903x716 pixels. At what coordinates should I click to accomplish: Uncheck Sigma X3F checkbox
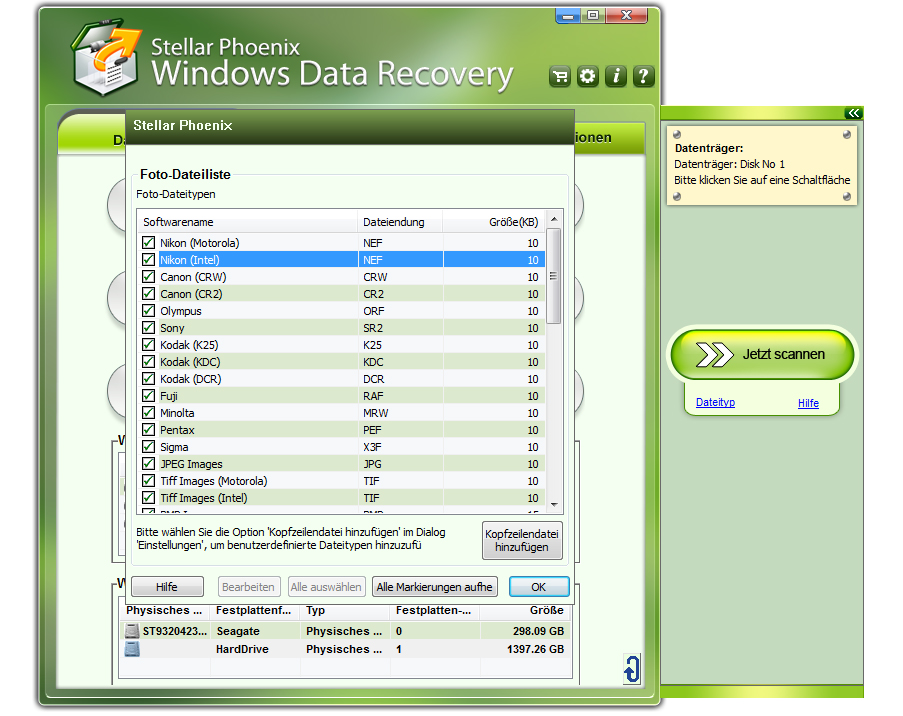[149, 446]
